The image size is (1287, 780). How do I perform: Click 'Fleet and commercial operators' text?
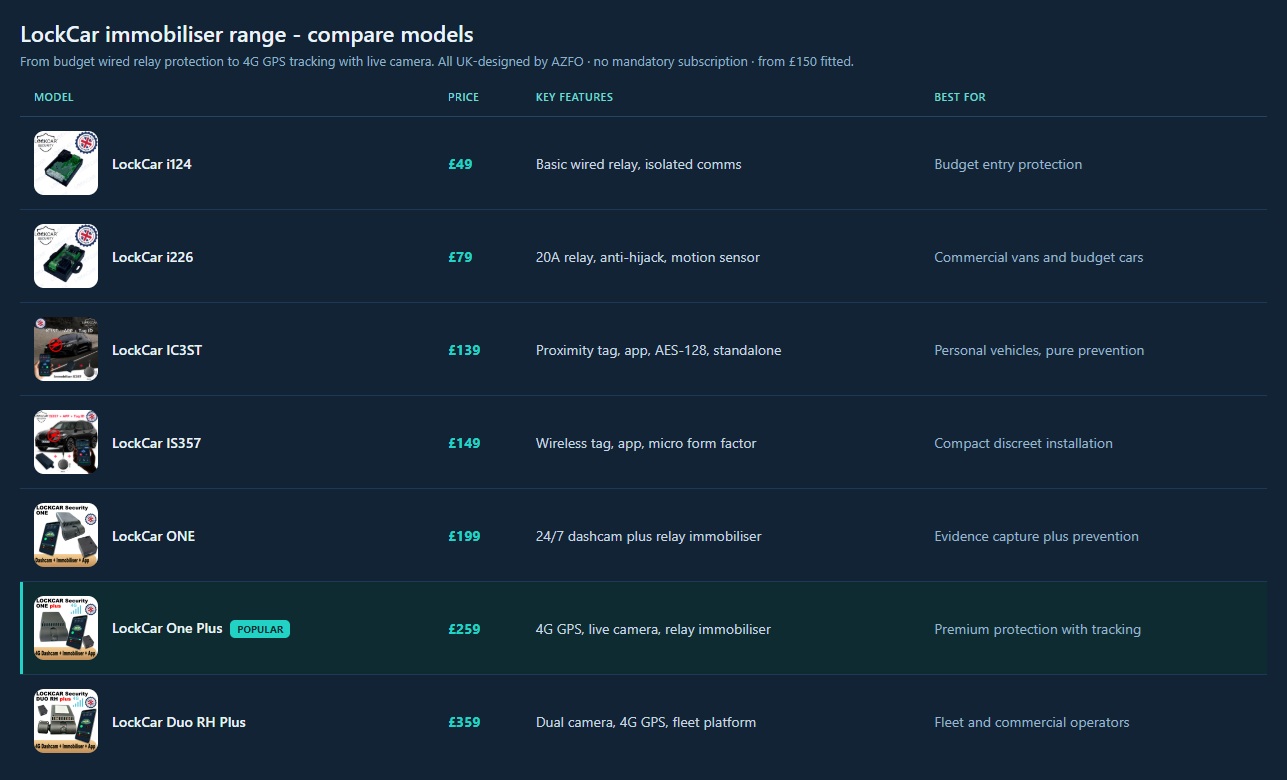1032,722
